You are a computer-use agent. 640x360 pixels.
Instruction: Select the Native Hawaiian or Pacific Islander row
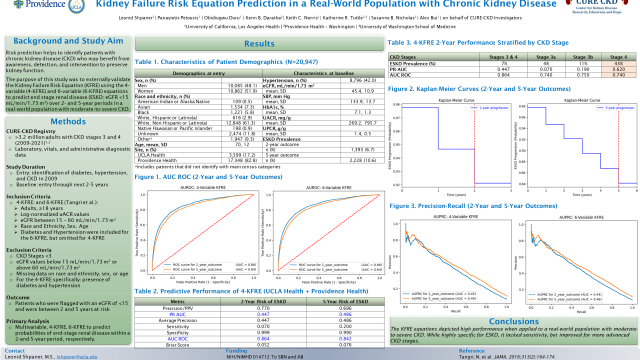coord(198,128)
